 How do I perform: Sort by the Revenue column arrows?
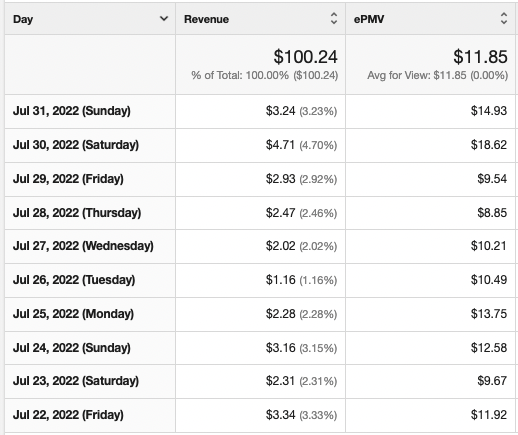[334, 18]
